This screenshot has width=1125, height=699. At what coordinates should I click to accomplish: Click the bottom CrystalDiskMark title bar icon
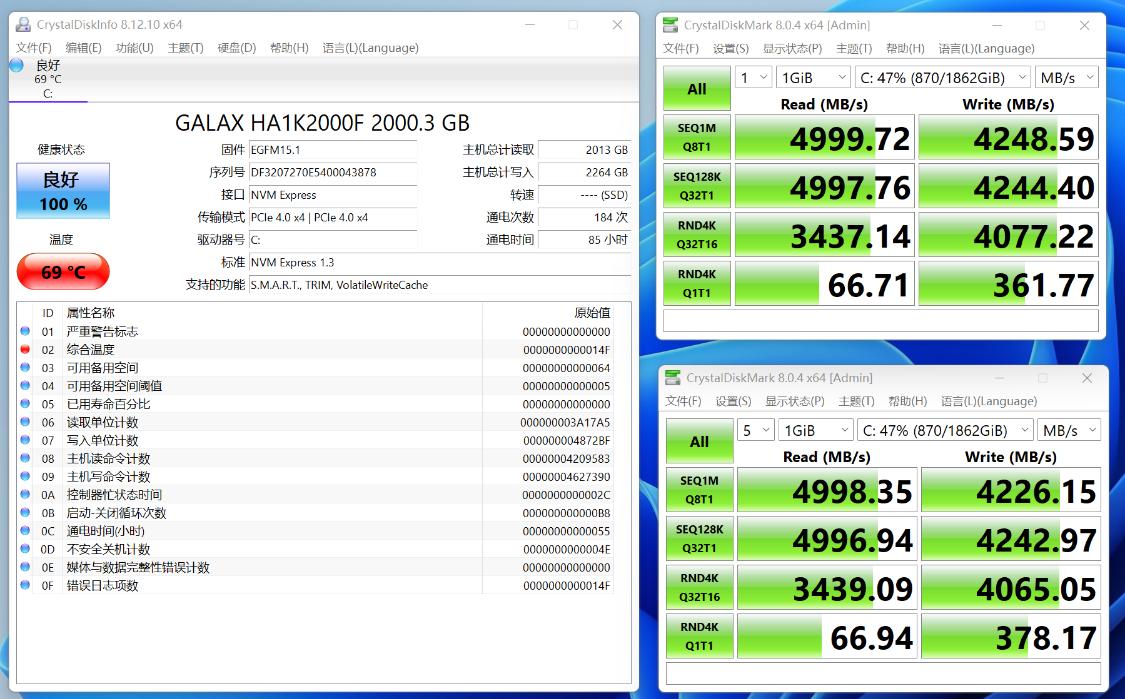coord(673,378)
